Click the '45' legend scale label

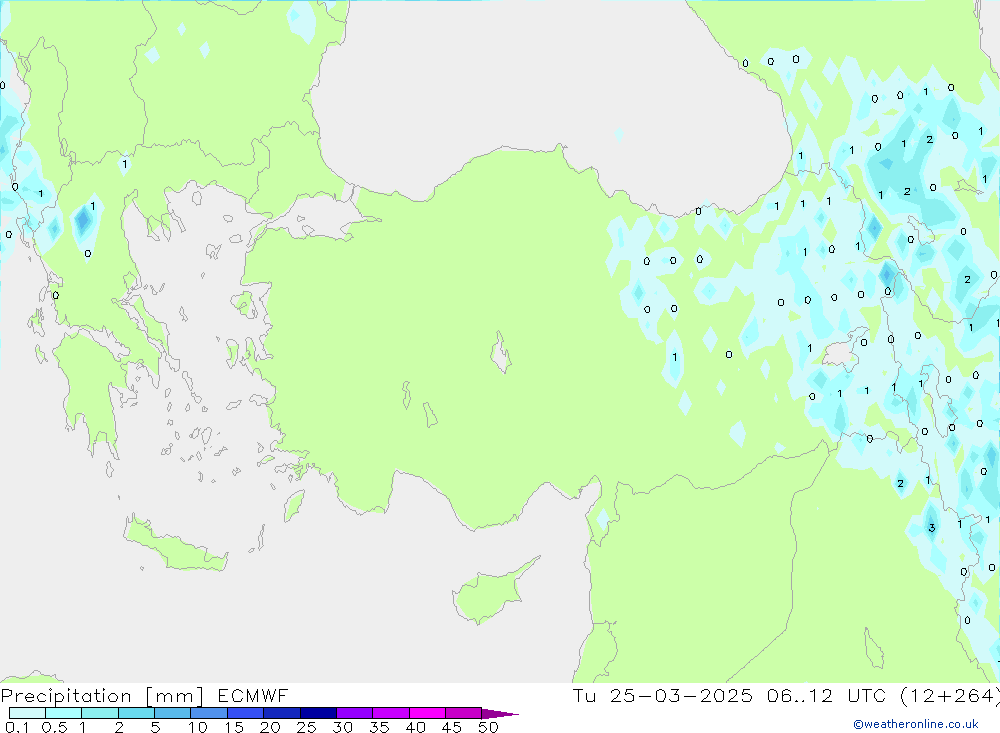[x=452, y=727]
